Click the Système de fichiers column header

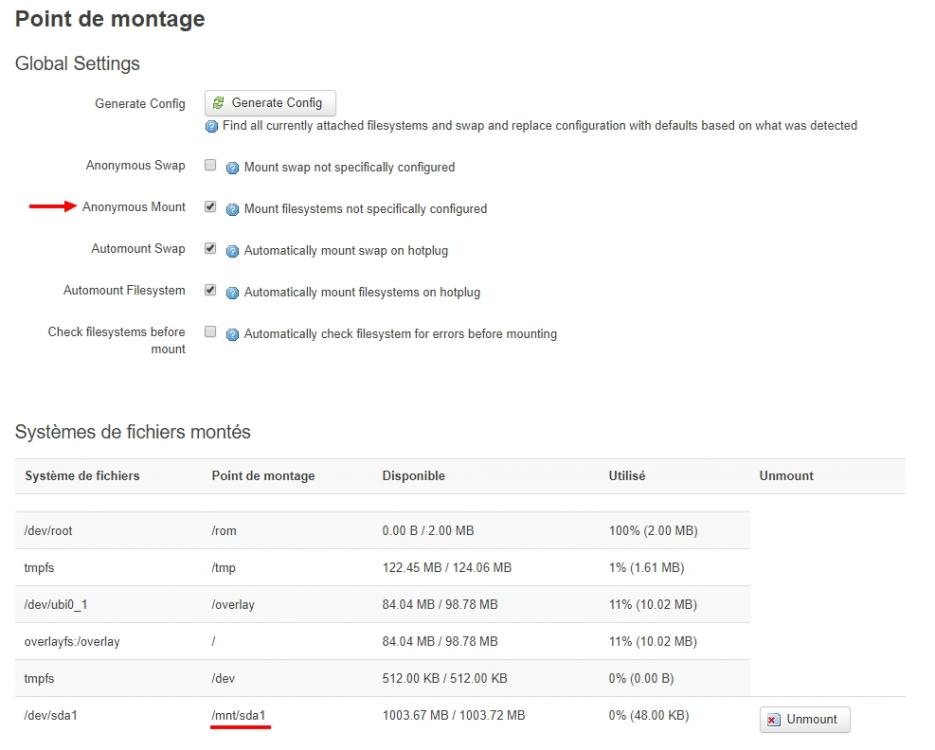point(82,476)
